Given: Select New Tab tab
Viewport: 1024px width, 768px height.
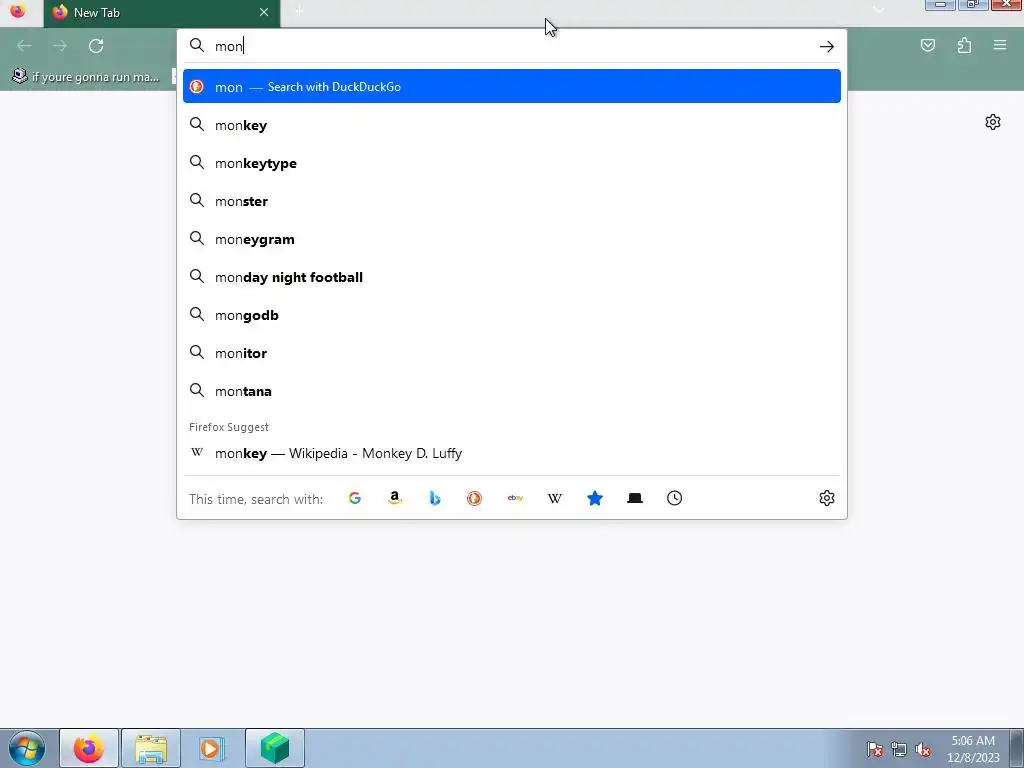Looking at the screenshot, I should [162, 14].
